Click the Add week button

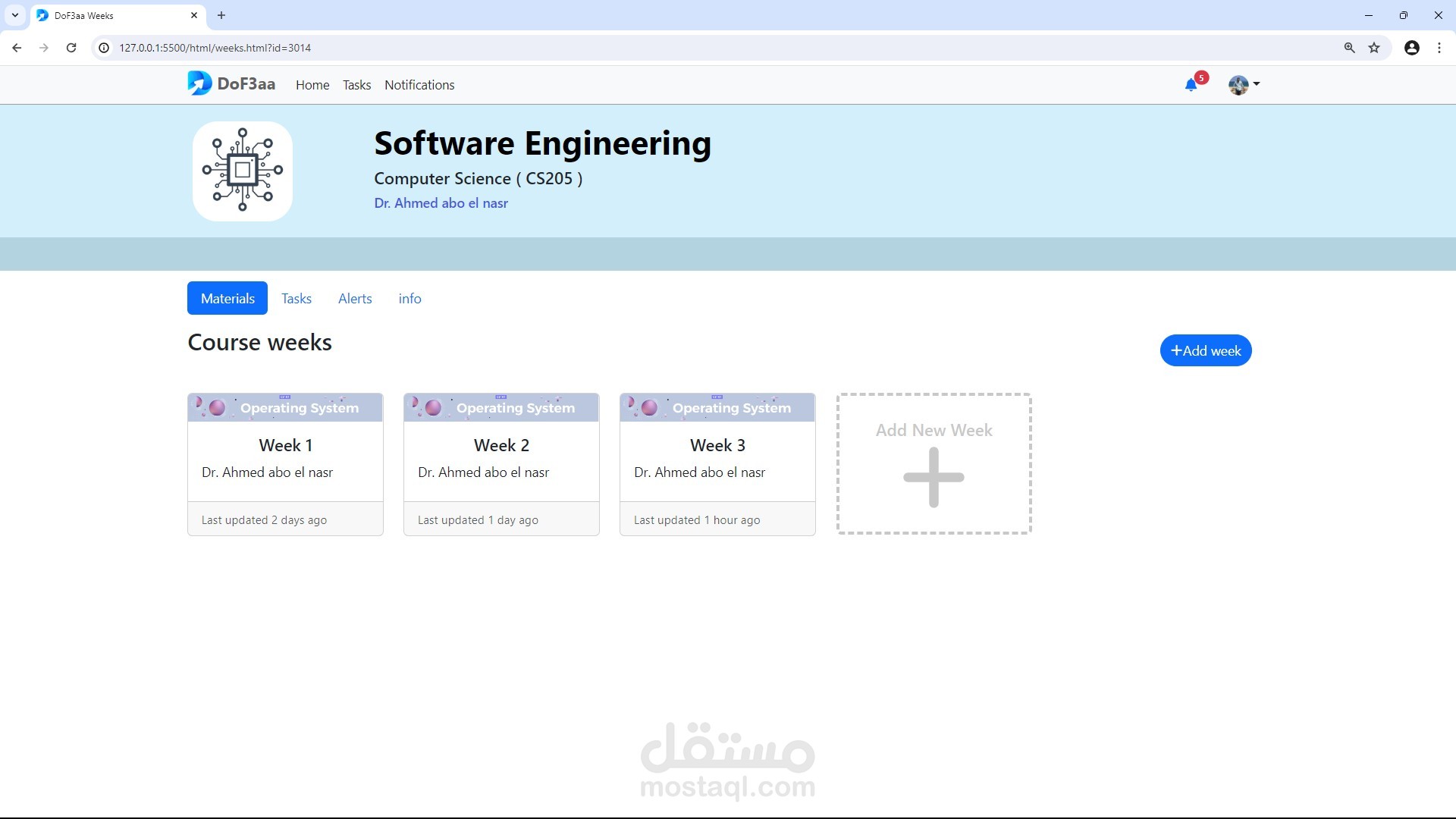coord(1205,350)
